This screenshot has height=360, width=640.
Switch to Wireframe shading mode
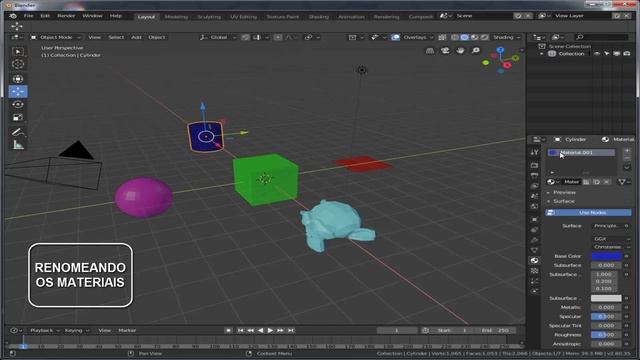tap(455, 37)
